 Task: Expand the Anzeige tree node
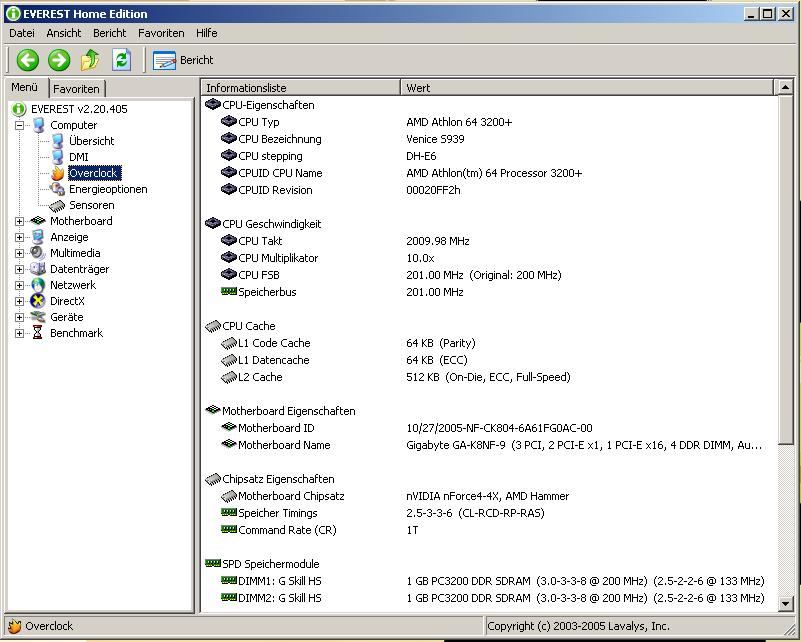tap(19, 237)
